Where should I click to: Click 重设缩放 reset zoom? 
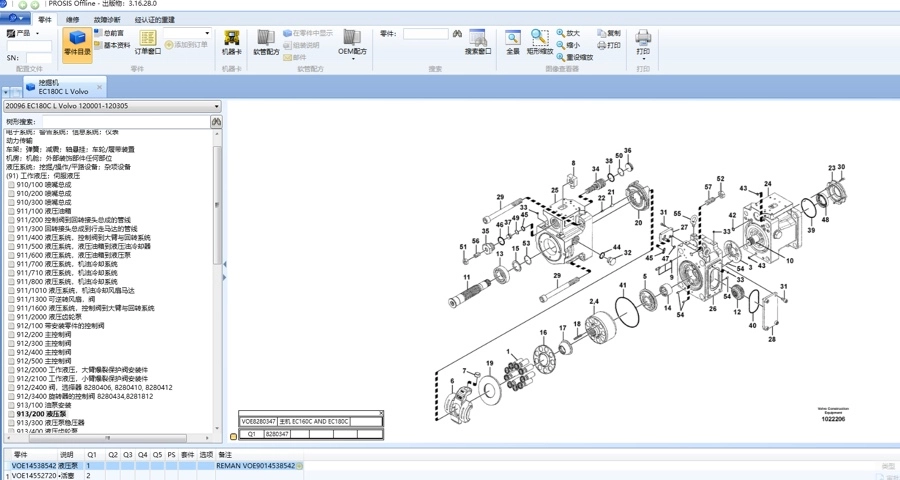575,57
